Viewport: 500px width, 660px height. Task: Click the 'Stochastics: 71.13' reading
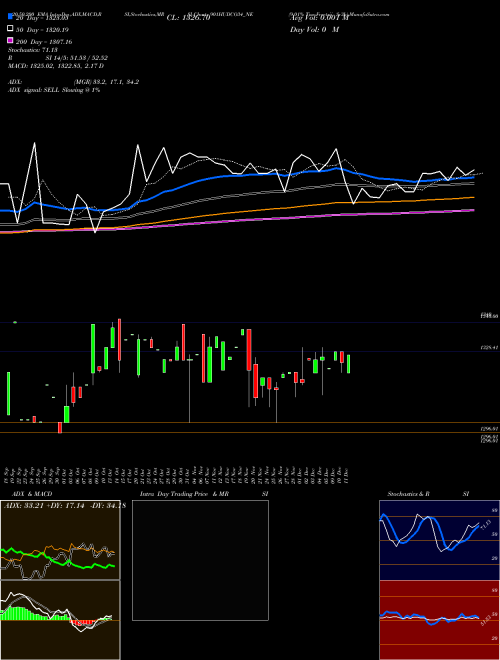coord(33,50)
